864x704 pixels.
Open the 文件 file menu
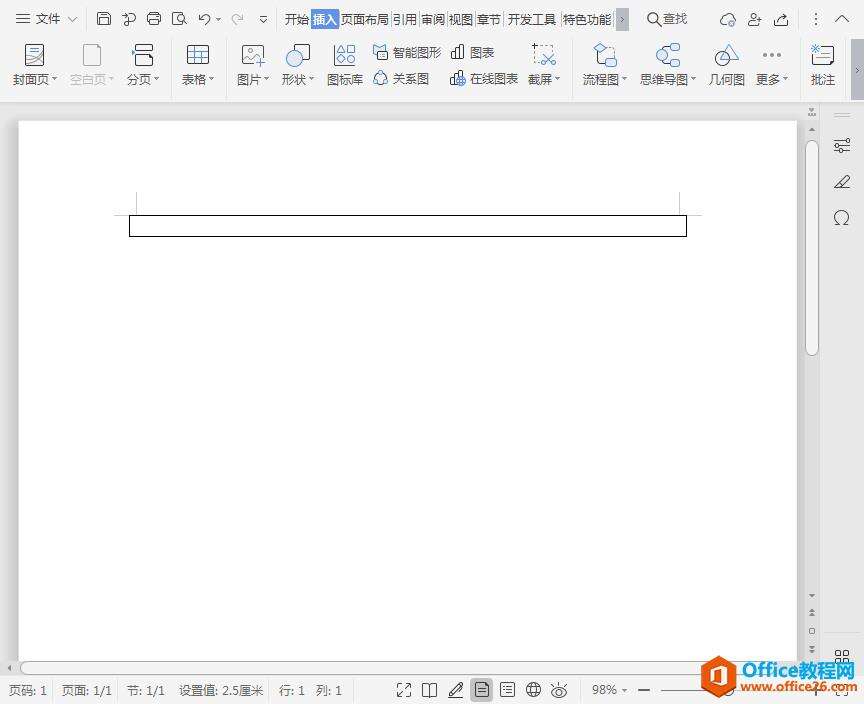[x=46, y=19]
